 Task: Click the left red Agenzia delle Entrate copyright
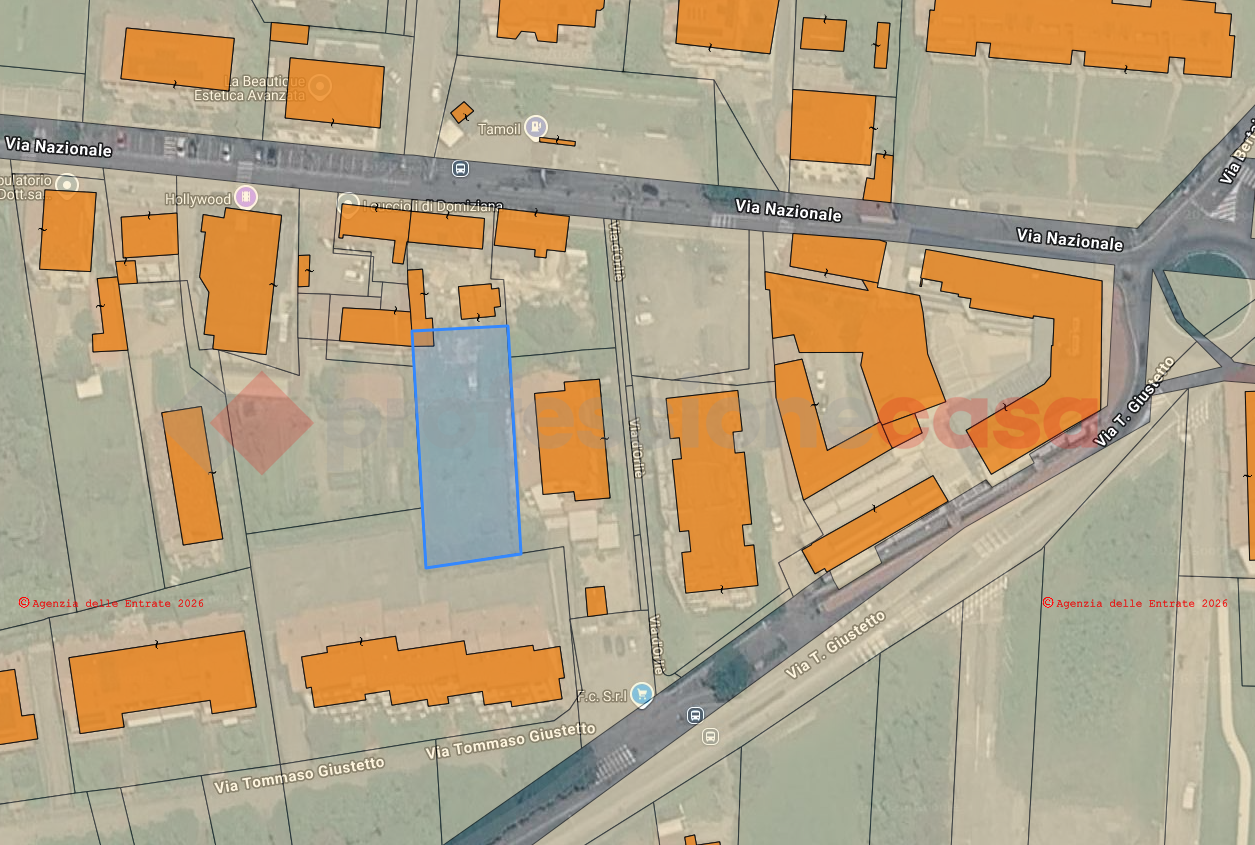(111, 603)
